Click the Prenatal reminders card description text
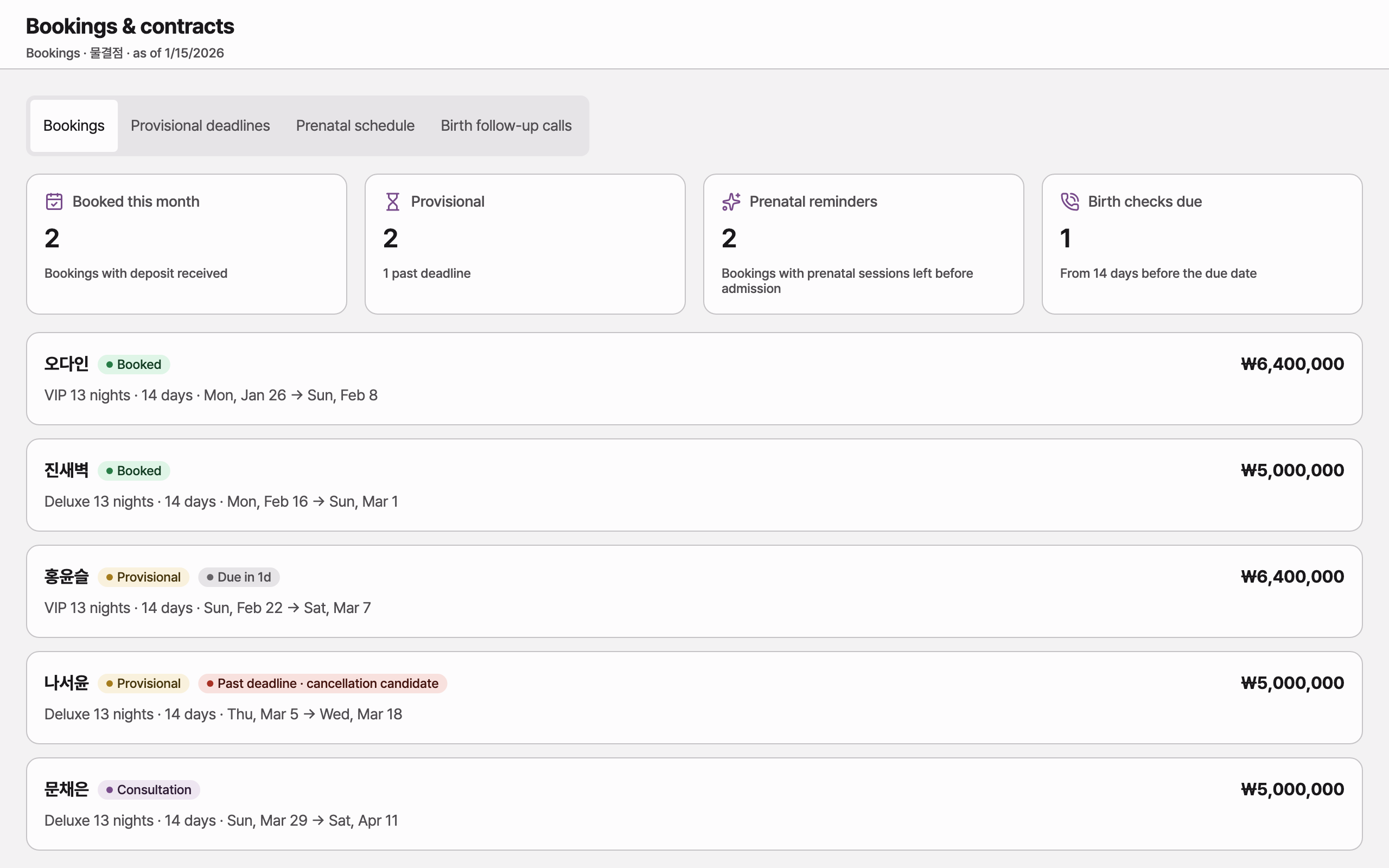 (x=847, y=280)
